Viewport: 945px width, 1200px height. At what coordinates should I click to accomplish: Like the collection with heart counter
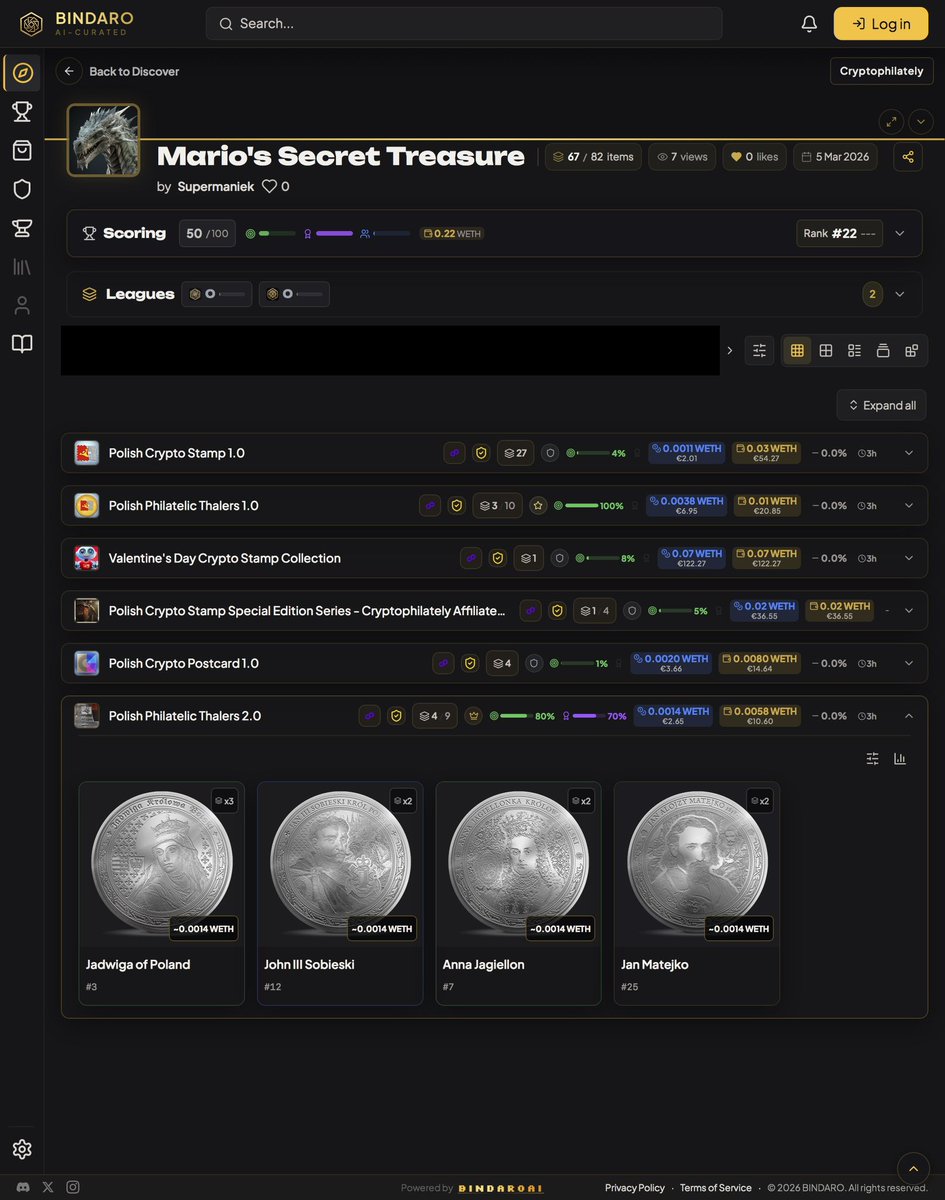click(755, 157)
